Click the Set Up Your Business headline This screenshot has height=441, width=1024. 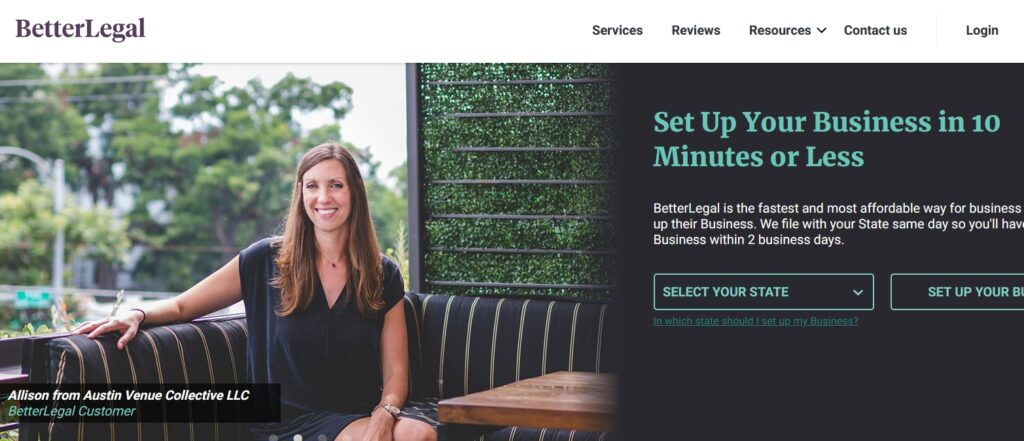tap(827, 139)
